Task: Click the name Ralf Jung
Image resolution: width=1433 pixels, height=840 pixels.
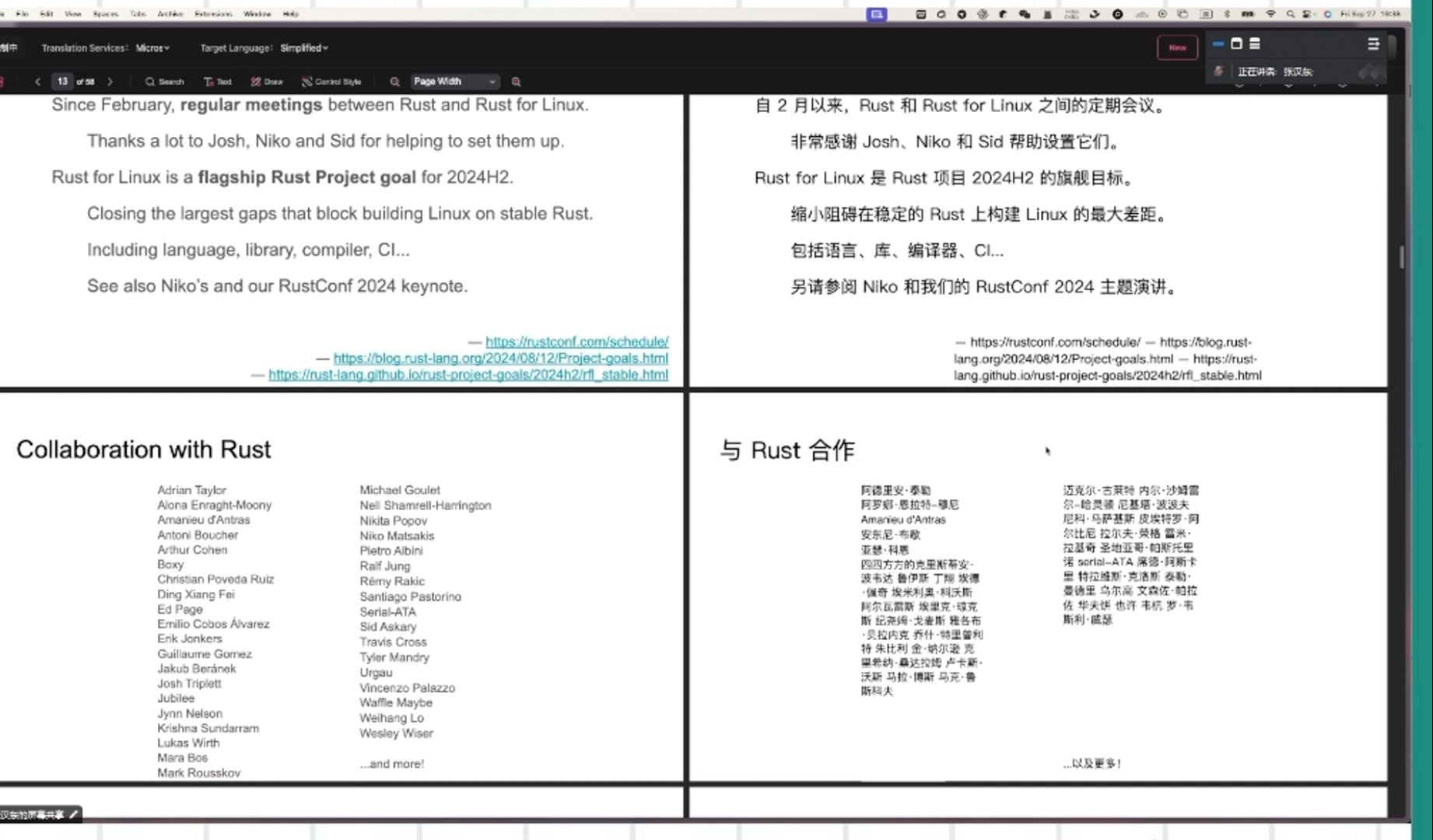Action: [x=384, y=566]
